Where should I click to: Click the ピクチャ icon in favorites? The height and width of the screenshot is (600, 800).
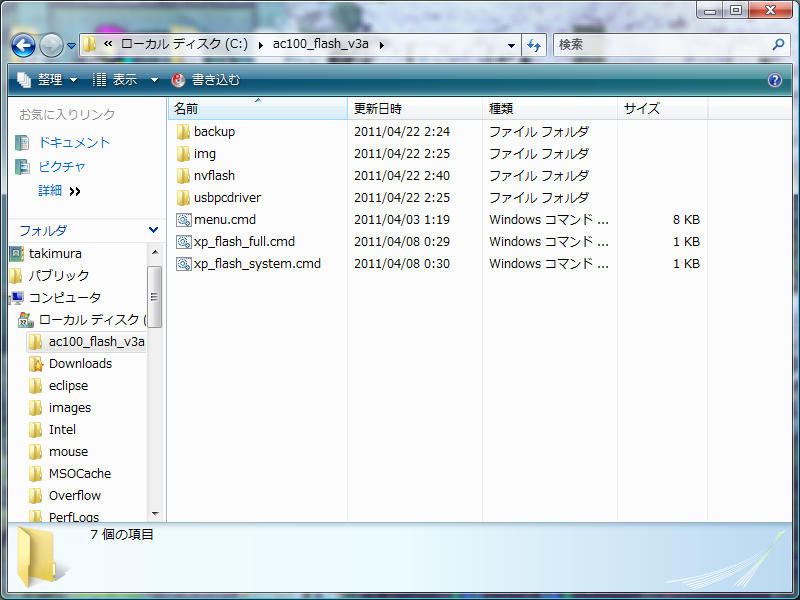pos(22,167)
